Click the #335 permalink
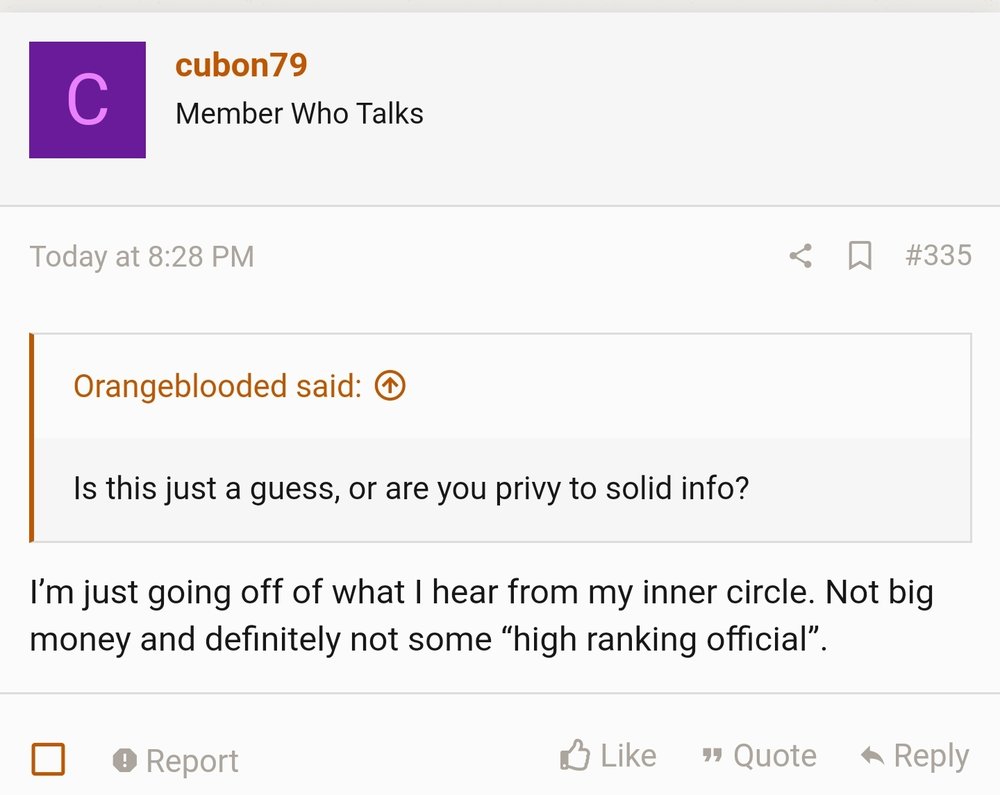 (938, 255)
